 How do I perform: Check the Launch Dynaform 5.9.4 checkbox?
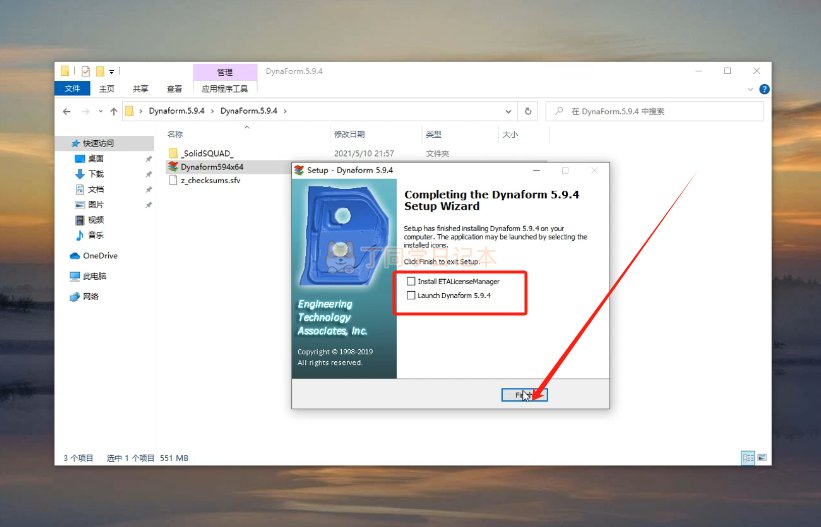point(411,295)
